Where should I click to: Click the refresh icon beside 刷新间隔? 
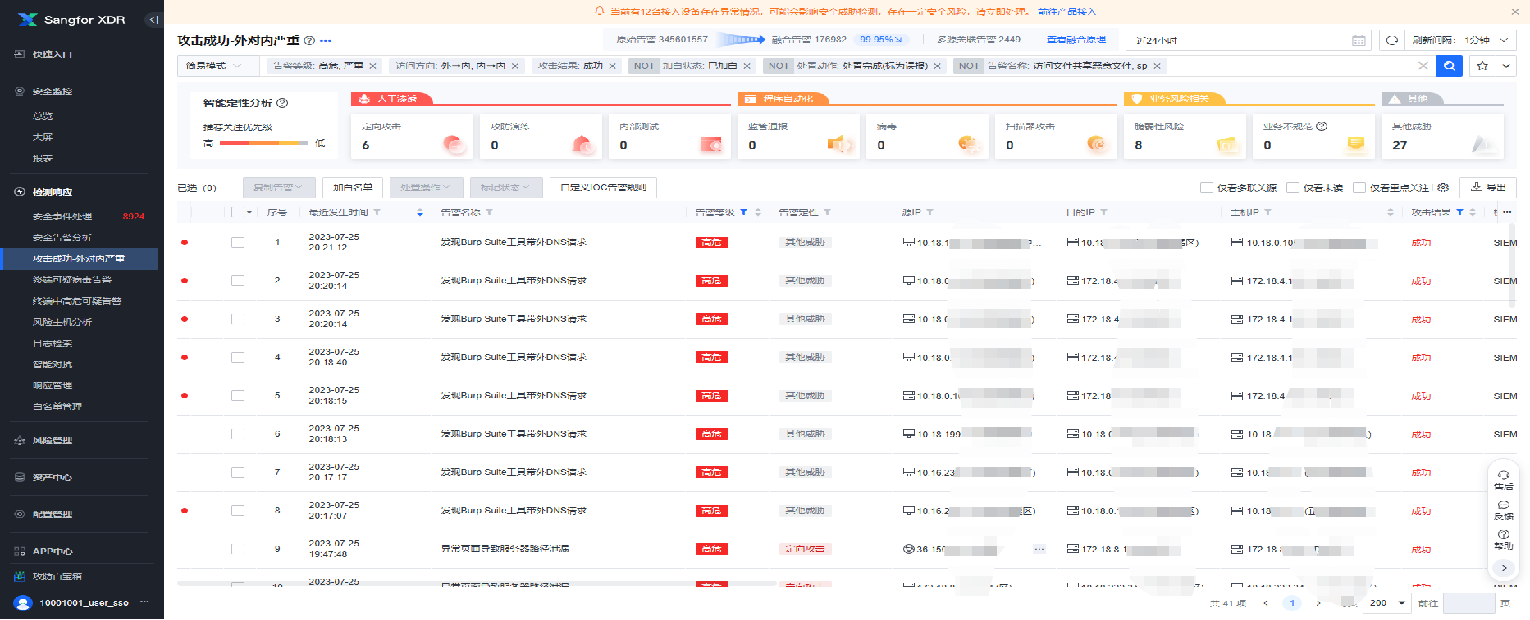(x=1393, y=41)
